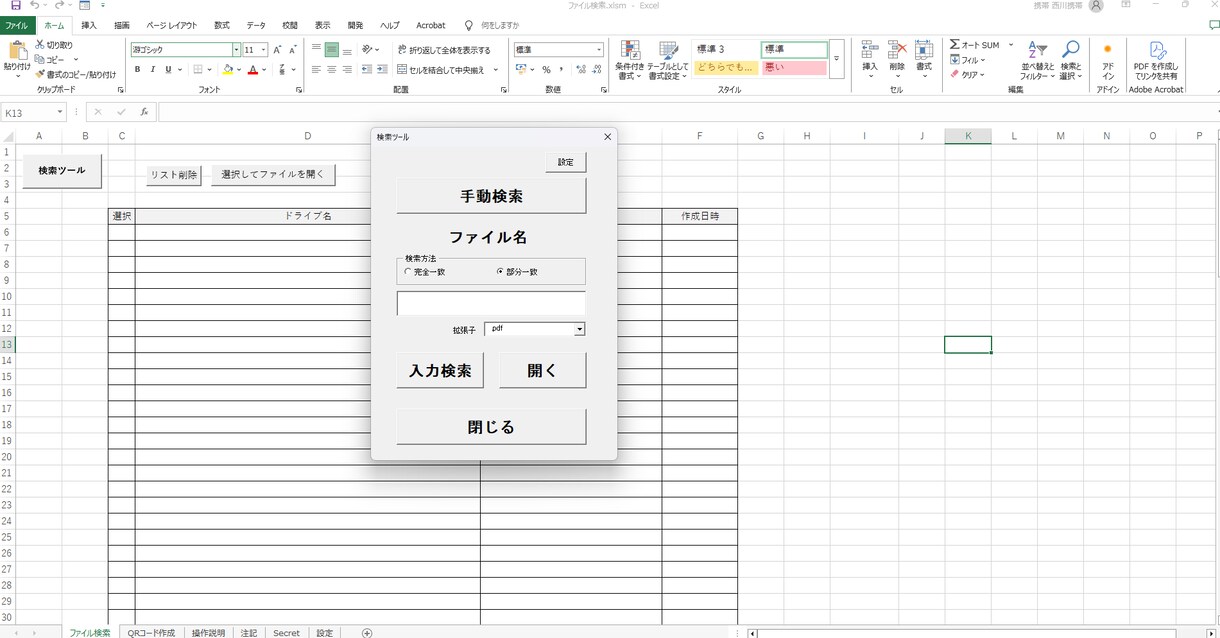
Task: Click the 設定 button in dialog
Action: pos(566,162)
